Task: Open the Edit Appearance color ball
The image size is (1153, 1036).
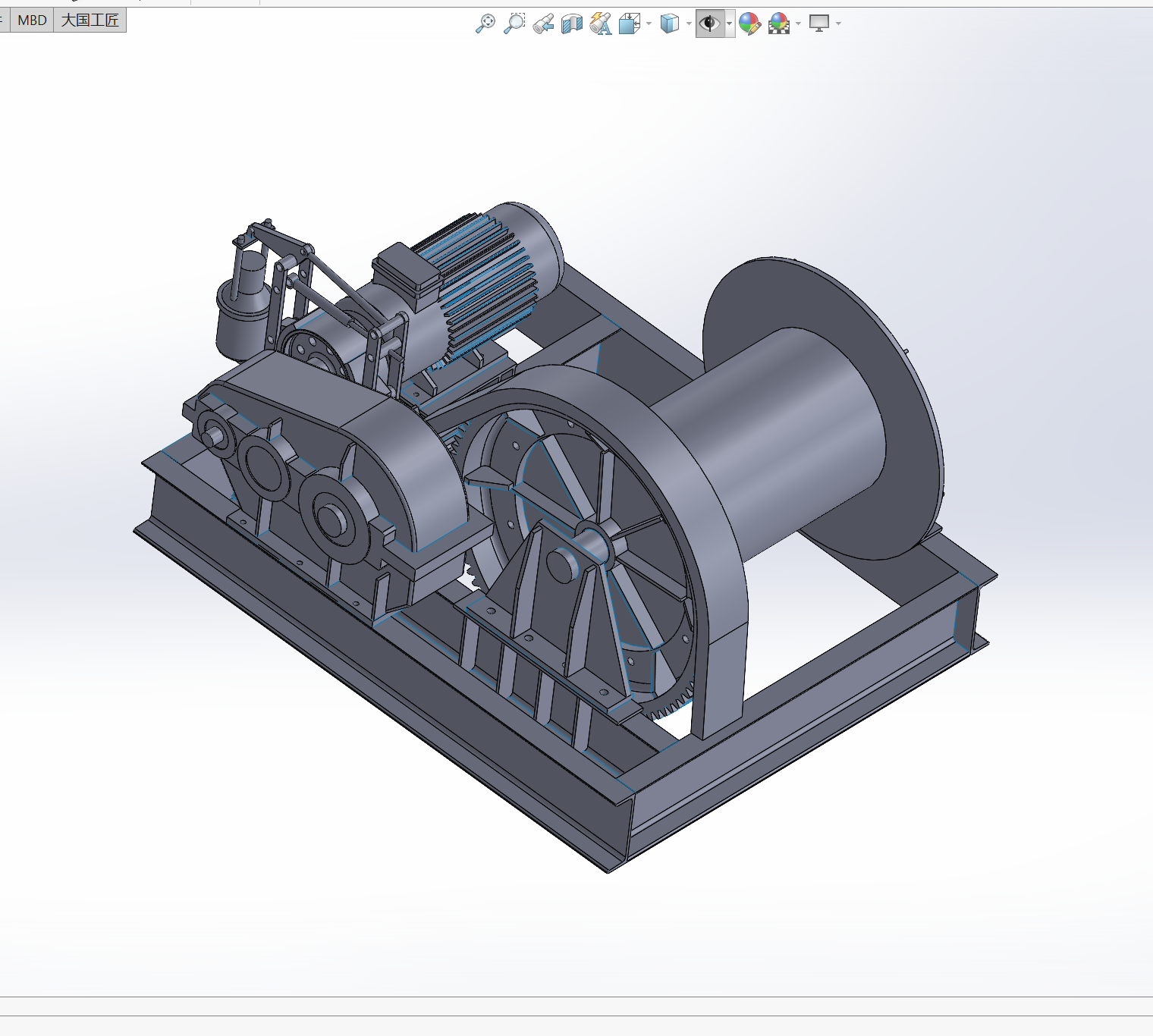Action: (x=749, y=24)
